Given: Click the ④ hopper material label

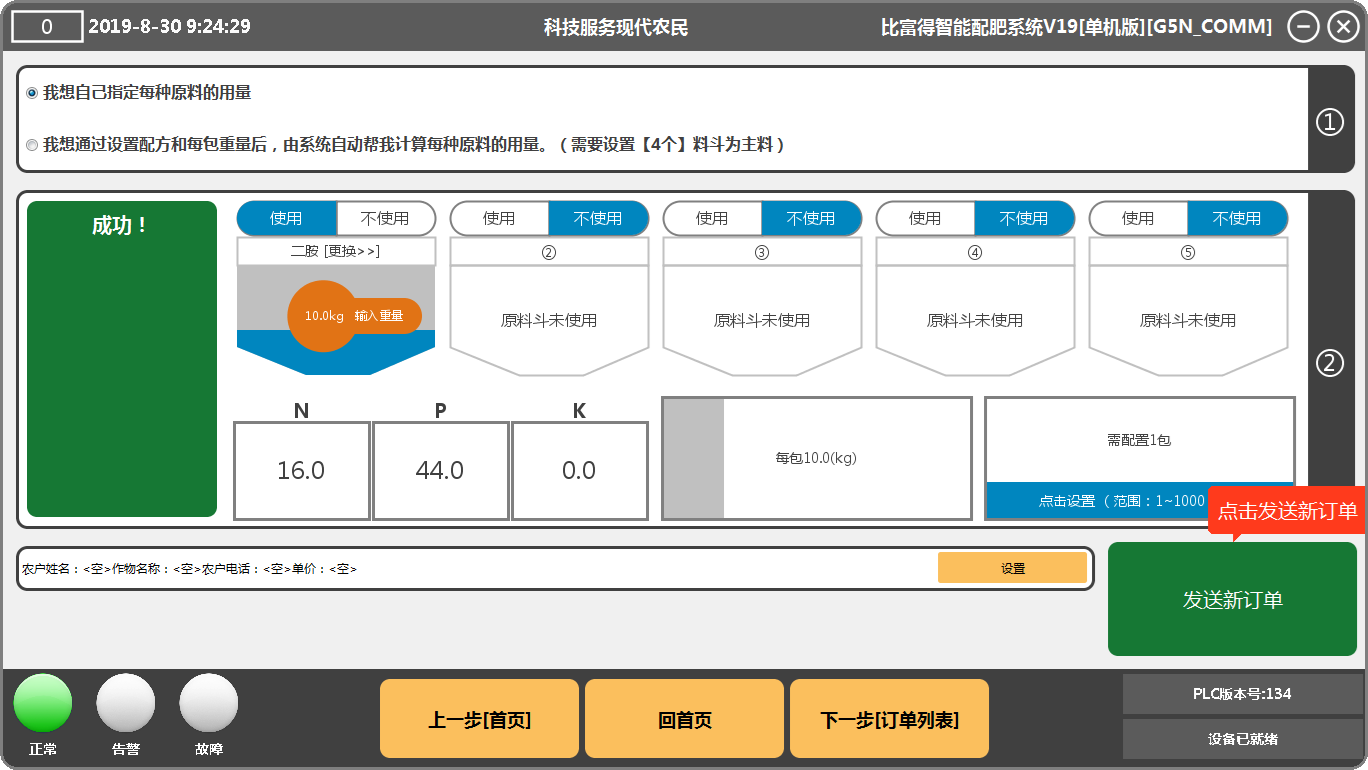Looking at the screenshot, I should pos(975,252).
